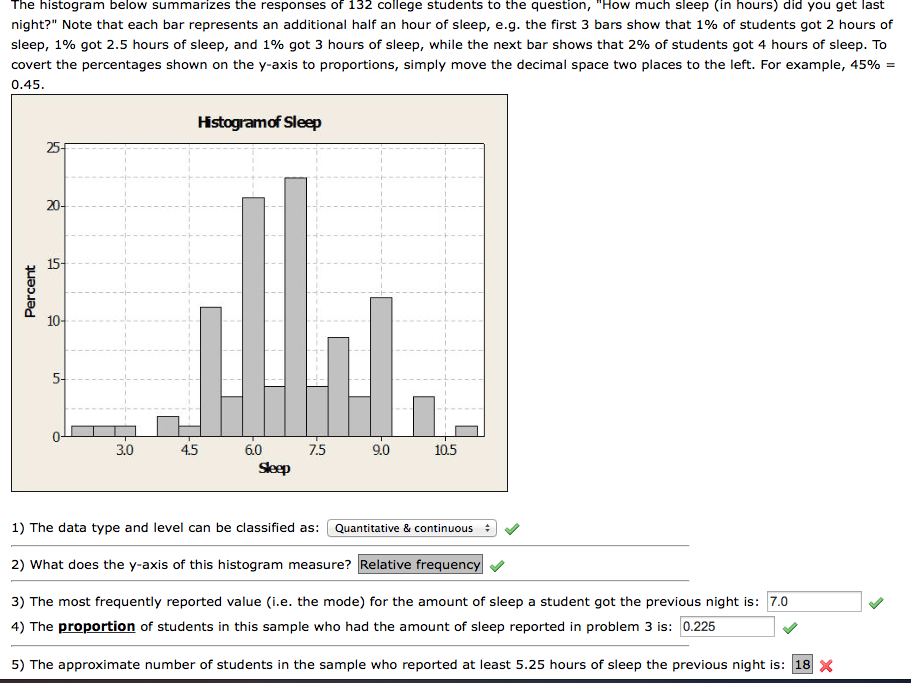Click the green checkmark after Relative frequency
This screenshot has height=683, width=911.
pyautogui.click(x=495, y=564)
